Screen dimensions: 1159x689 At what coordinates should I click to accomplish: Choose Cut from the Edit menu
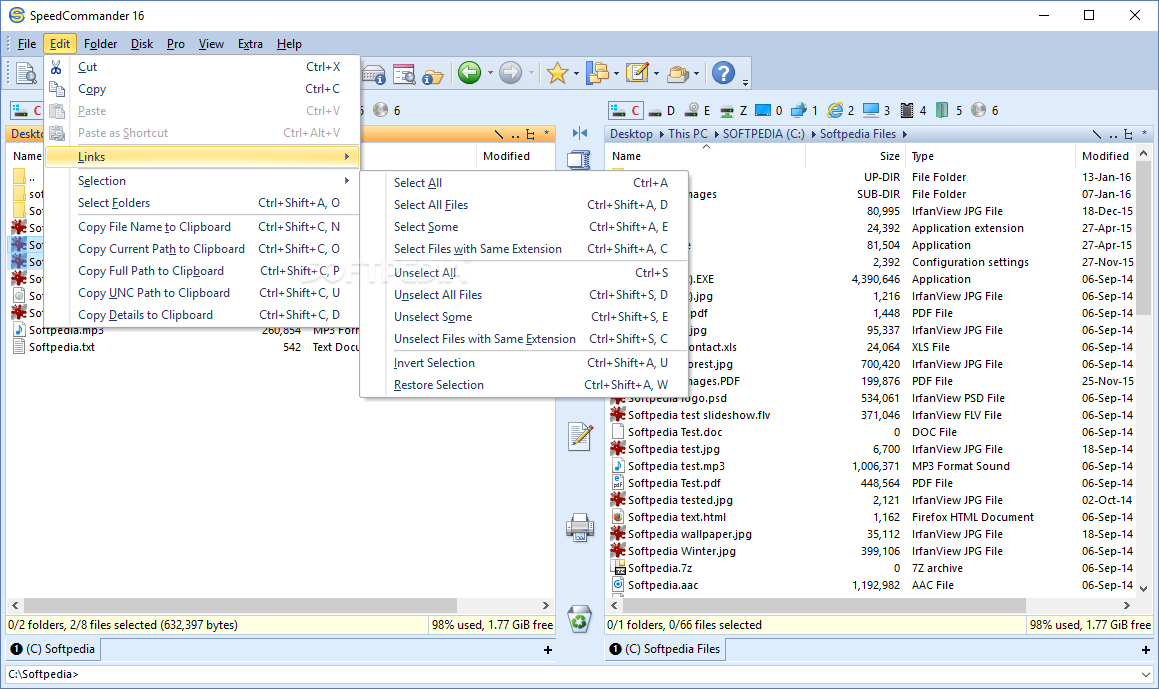point(203,67)
